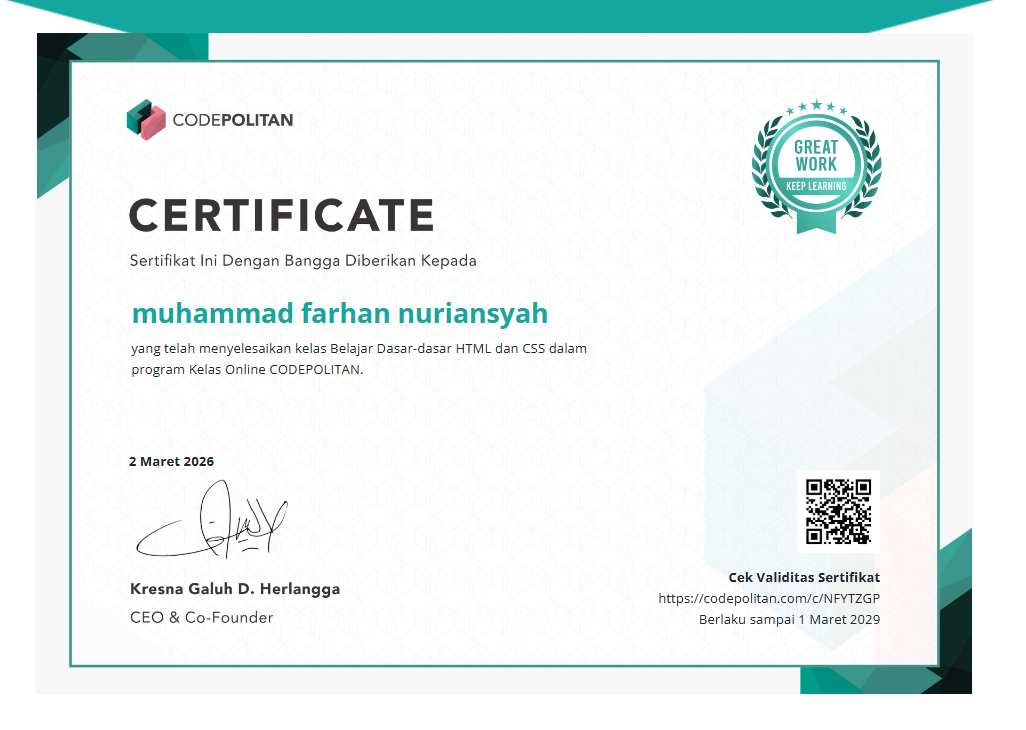The image size is (1026, 730).
Task: Click the date 2 Maret 2026
Action: click(171, 461)
